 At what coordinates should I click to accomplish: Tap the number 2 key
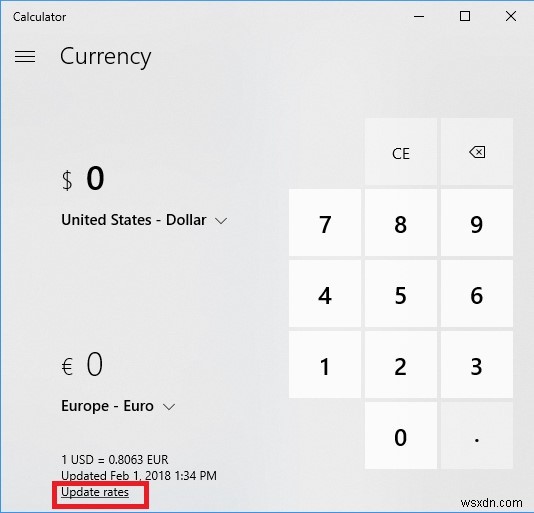click(x=401, y=364)
